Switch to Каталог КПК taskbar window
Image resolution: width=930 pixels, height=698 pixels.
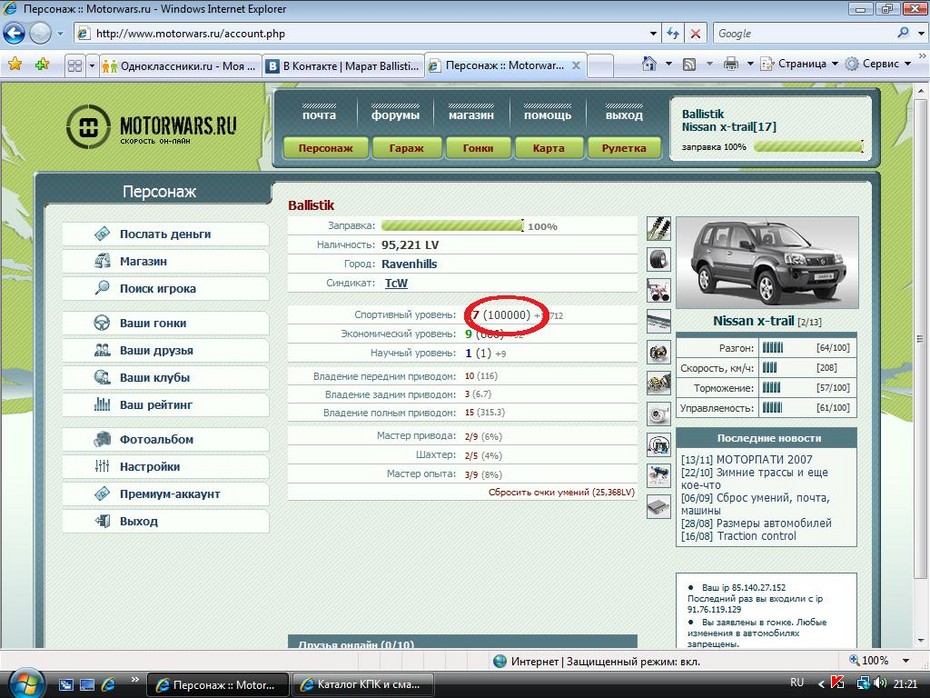click(364, 684)
